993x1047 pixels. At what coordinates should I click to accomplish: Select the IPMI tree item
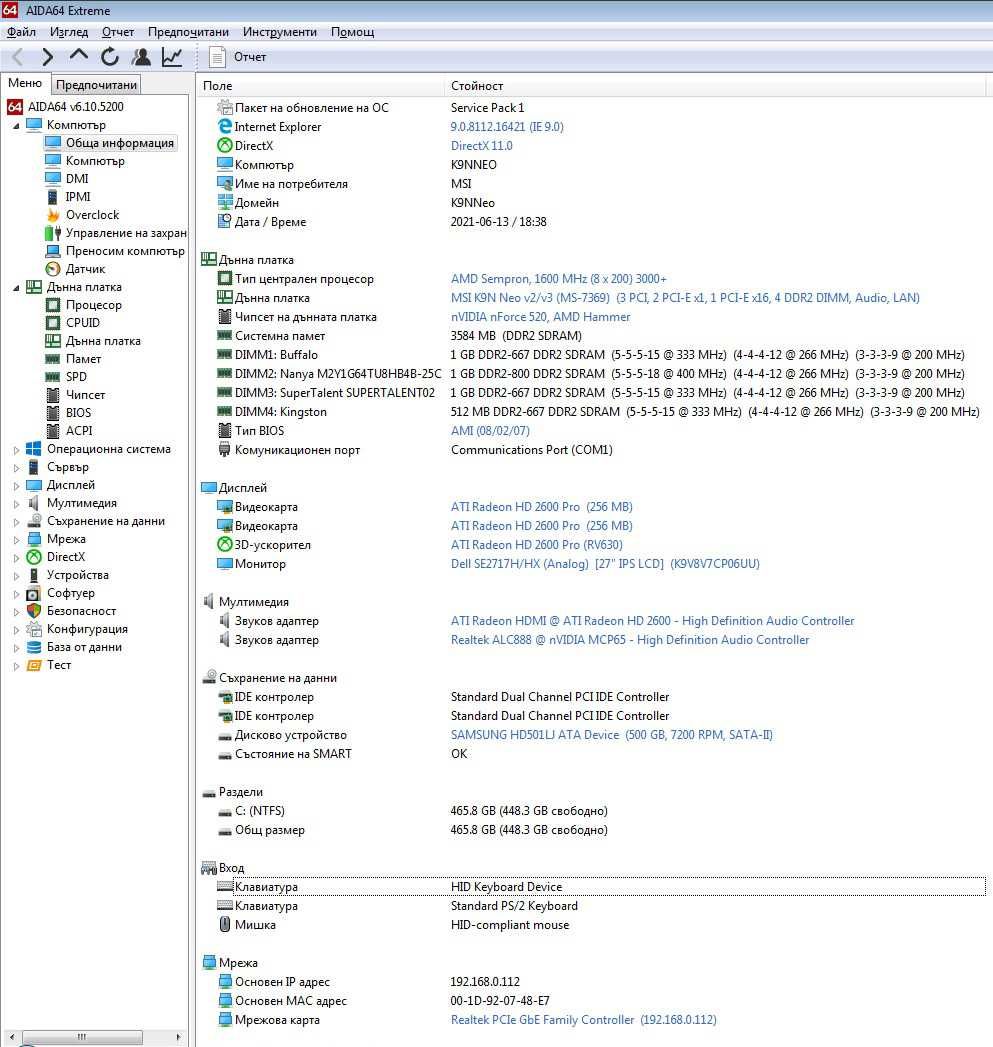pos(77,197)
